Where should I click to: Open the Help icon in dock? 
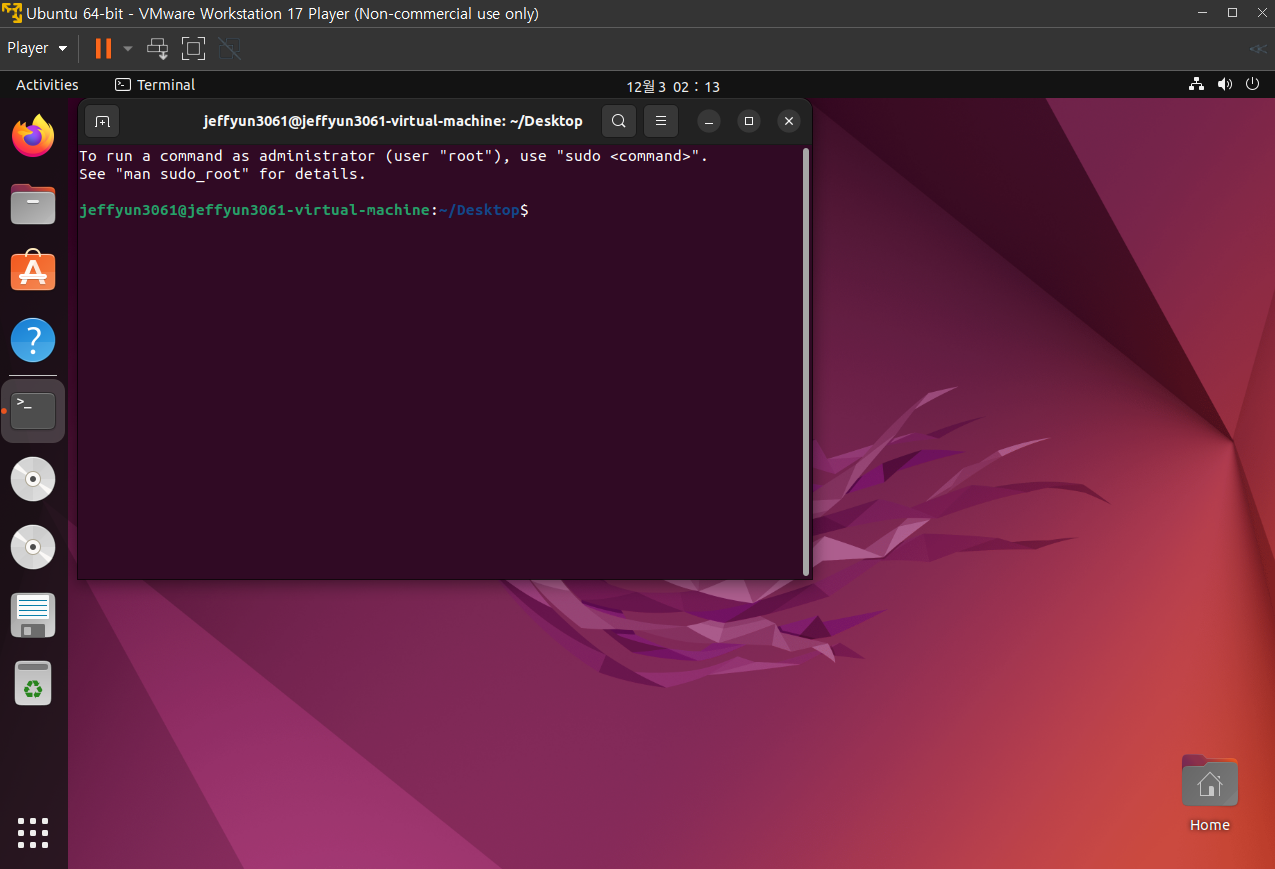(33, 340)
